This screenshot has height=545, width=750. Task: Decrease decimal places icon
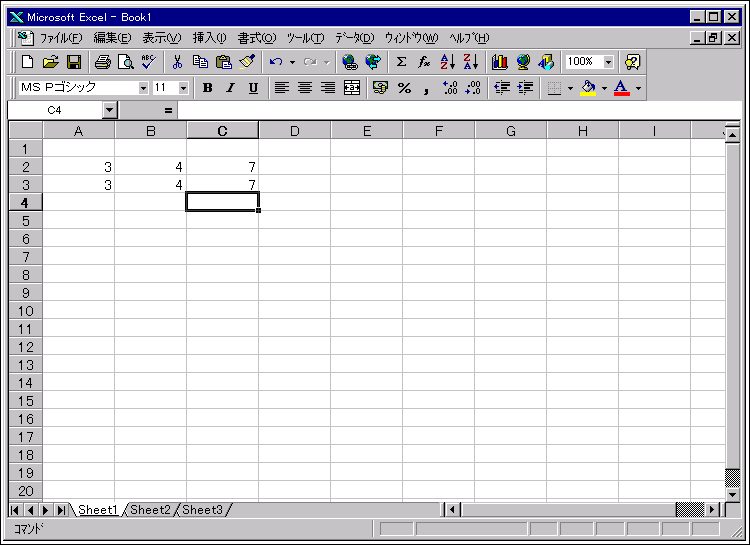pos(473,88)
